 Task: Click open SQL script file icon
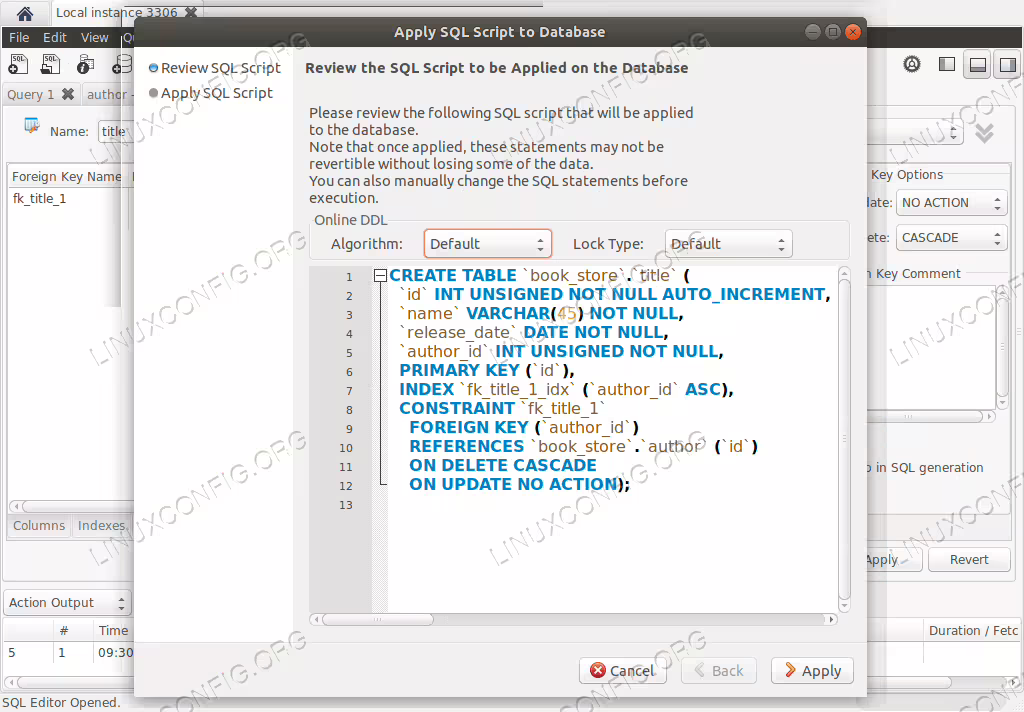coord(51,64)
